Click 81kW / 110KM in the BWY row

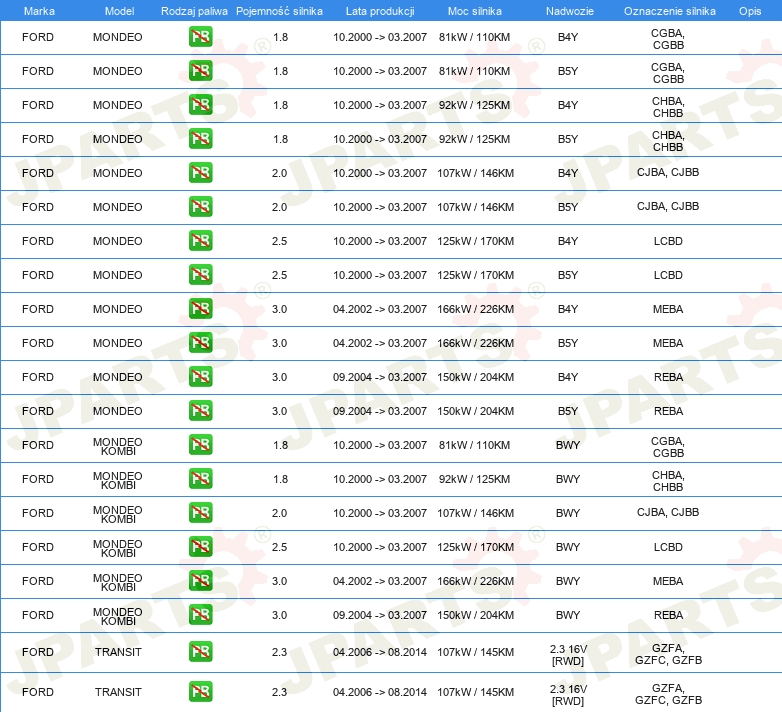pyautogui.click(x=474, y=445)
